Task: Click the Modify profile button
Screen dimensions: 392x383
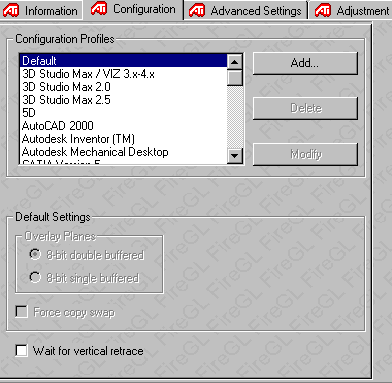Action: click(305, 154)
